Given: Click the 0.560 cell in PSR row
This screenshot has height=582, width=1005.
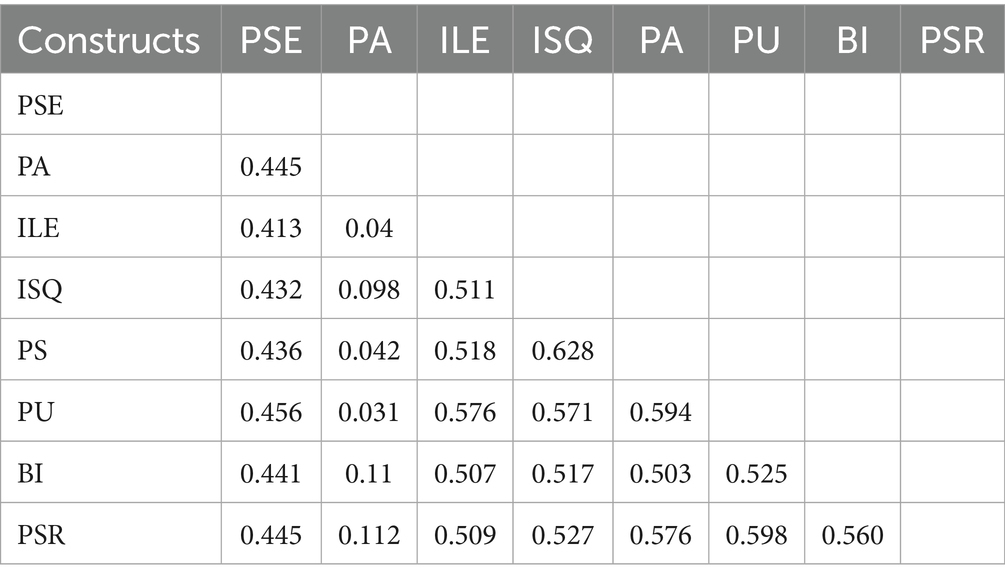Looking at the screenshot, I should (851, 535).
